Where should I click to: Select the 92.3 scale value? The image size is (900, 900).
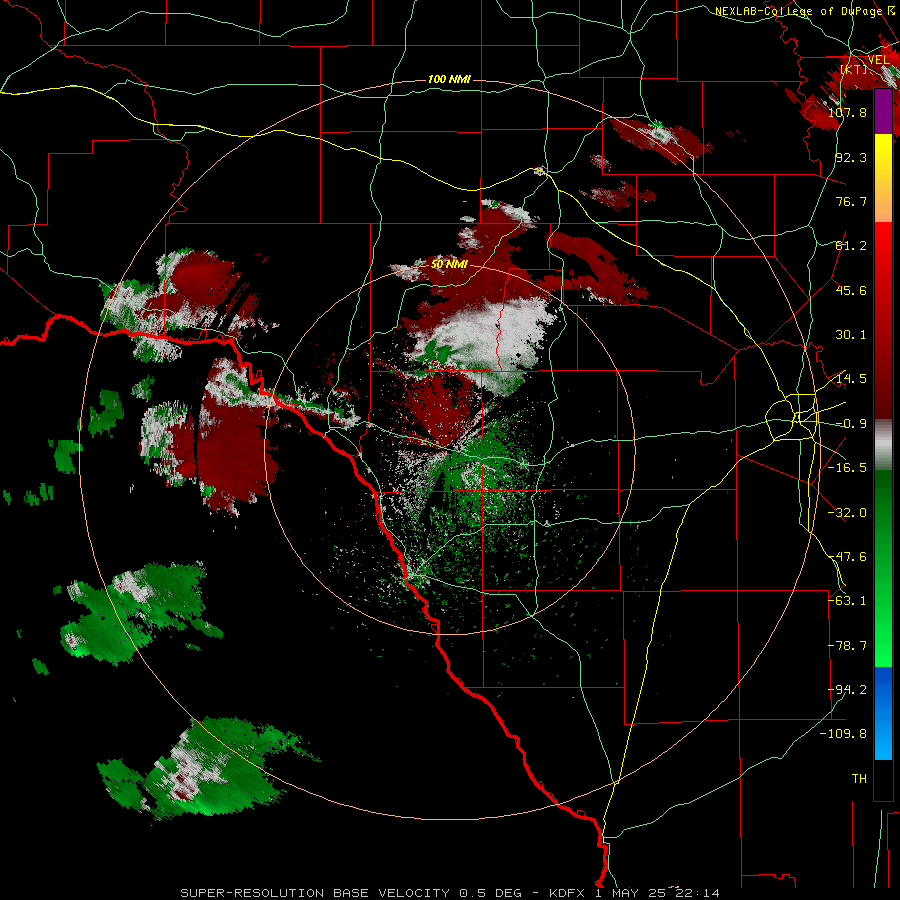pos(851,157)
